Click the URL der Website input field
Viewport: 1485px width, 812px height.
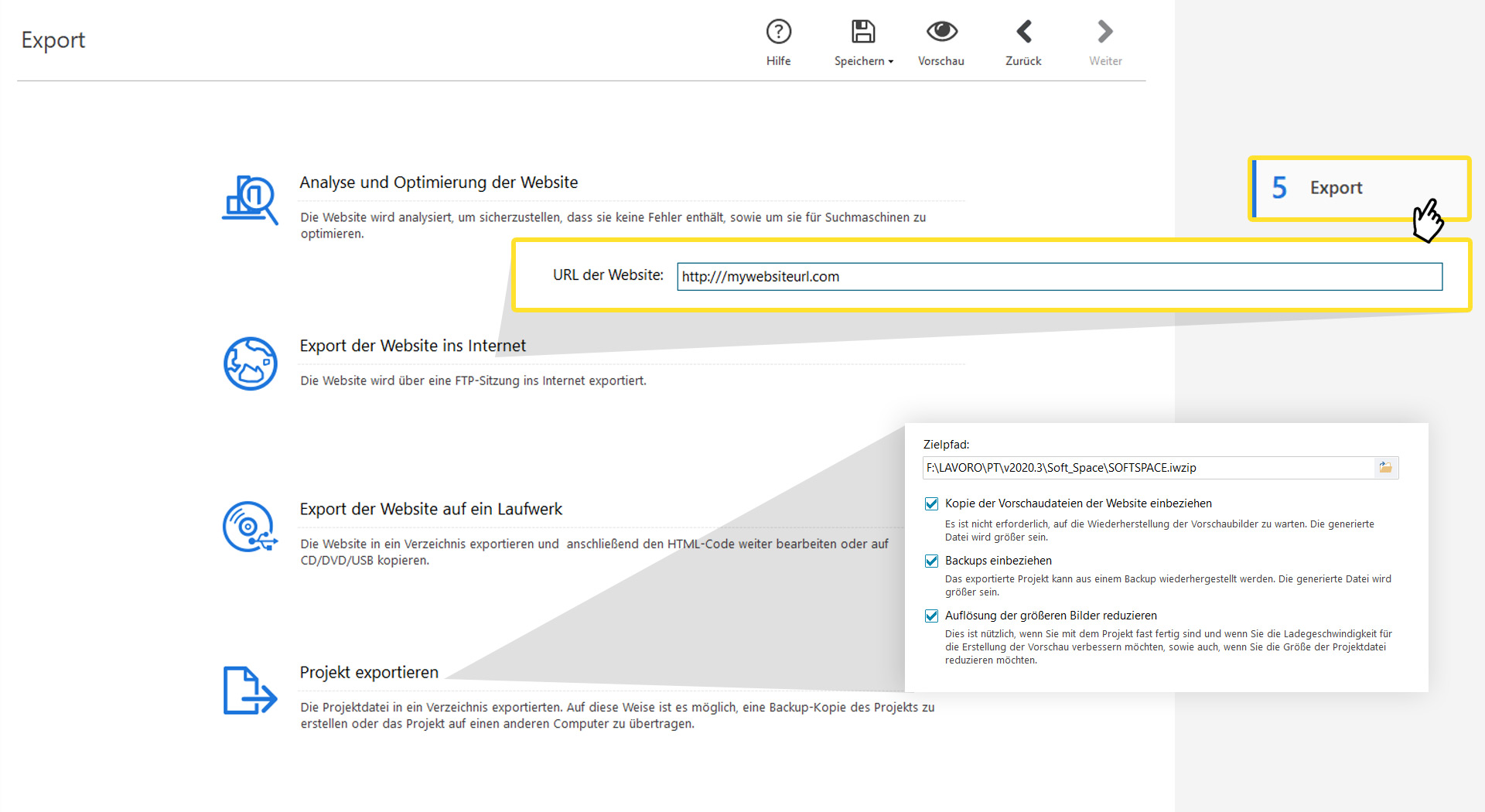pyautogui.click(x=1060, y=276)
